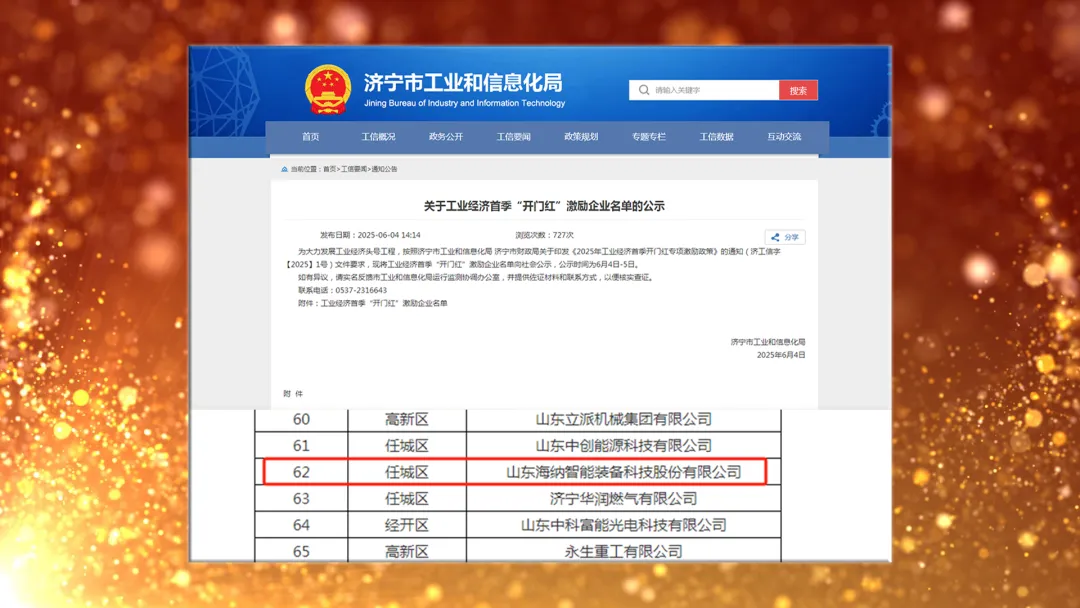Select the 工信要闻 navigation item
Screen dimensions: 1080x608
[514, 137]
